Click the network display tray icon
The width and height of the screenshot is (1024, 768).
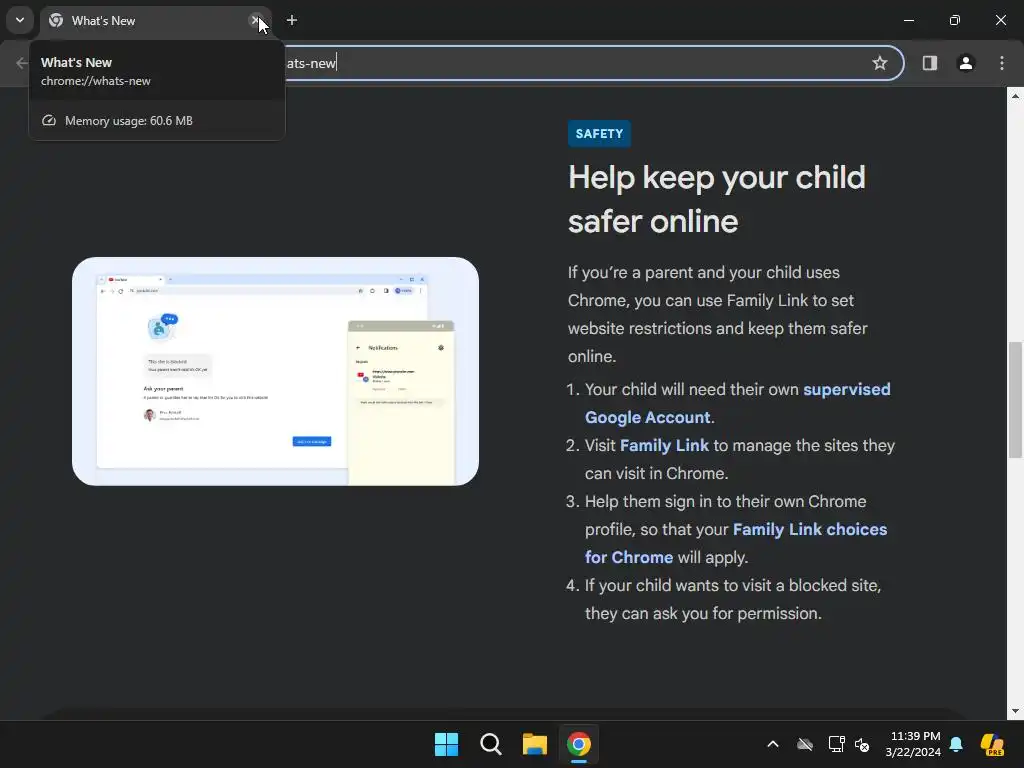pyautogui.click(x=837, y=744)
